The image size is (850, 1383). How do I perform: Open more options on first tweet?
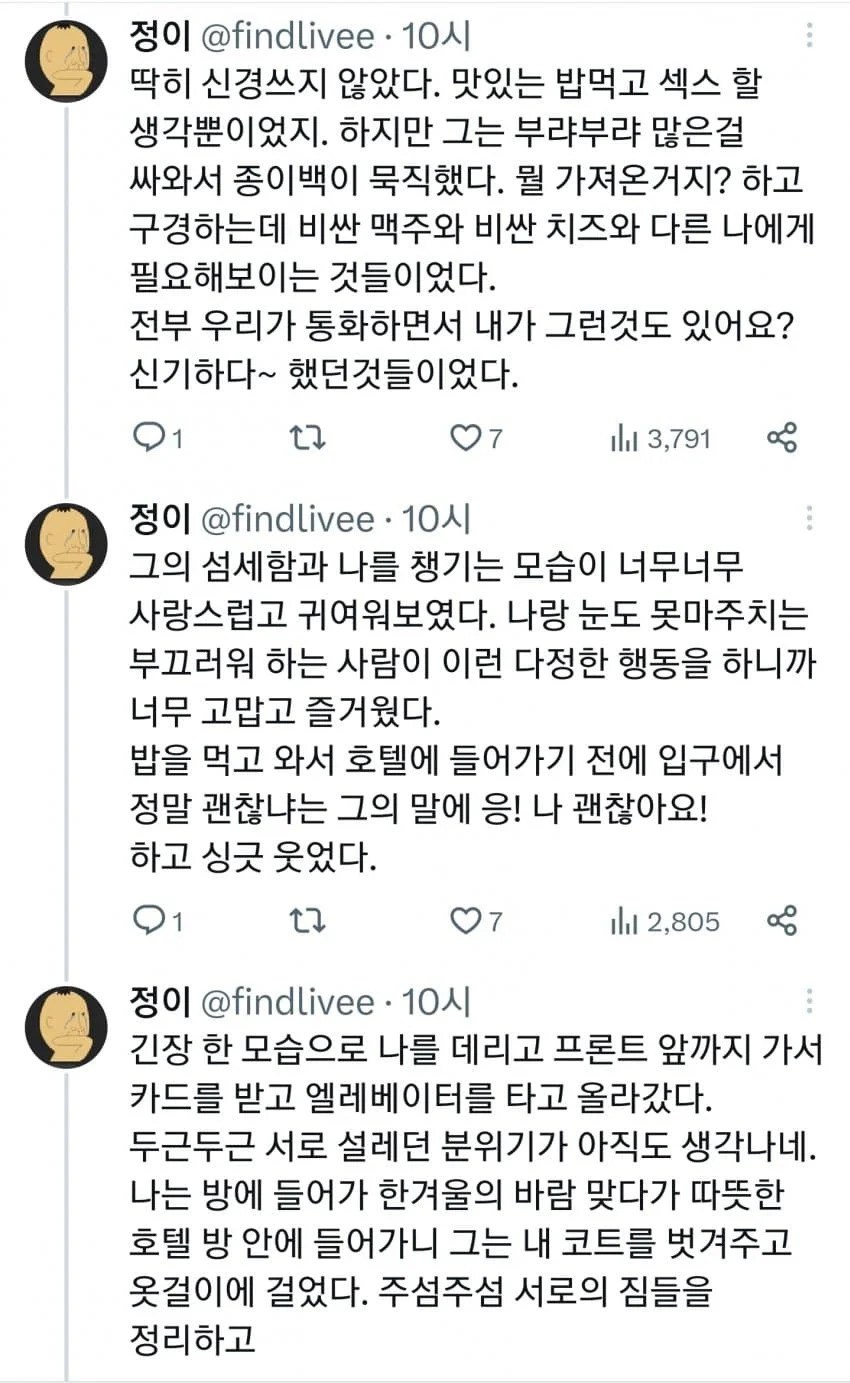click(808, 36)
